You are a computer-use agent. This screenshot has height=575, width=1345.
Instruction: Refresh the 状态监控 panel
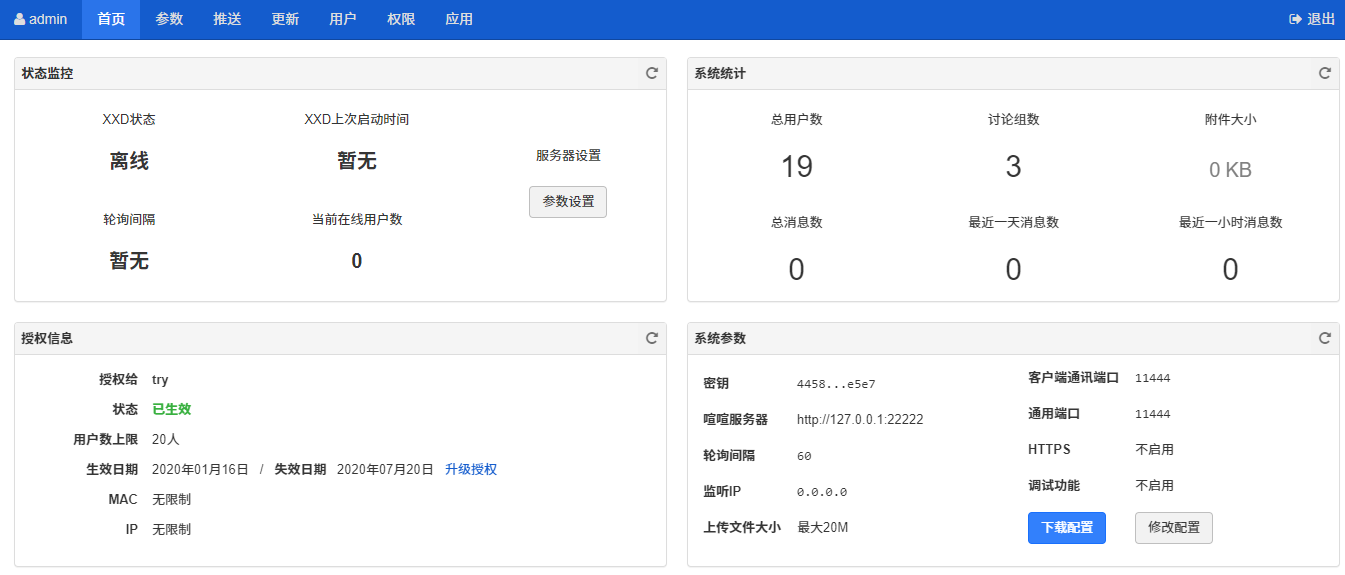tap(651, 73)
